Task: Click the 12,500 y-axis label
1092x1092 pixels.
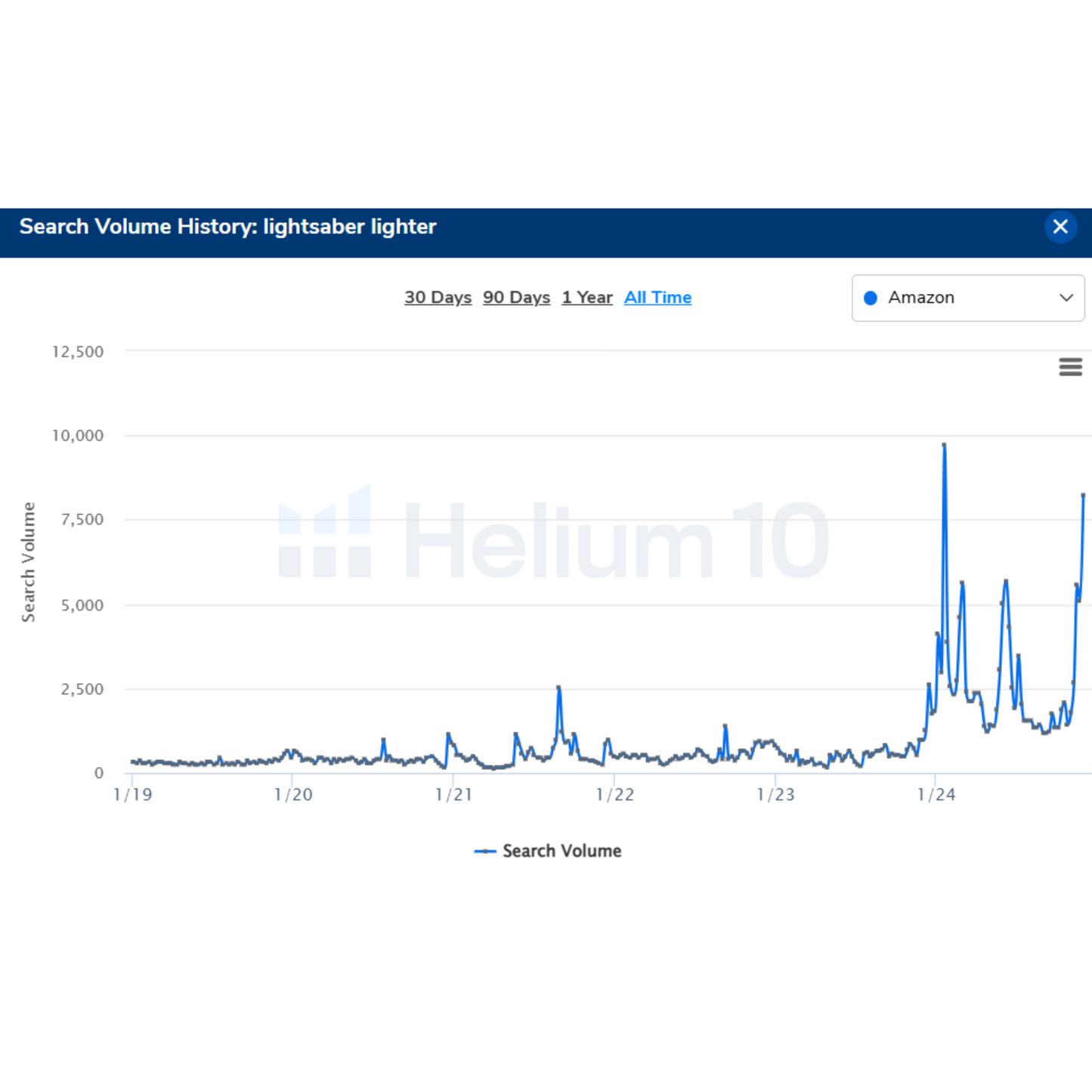Action: click(x=78, y=351)
